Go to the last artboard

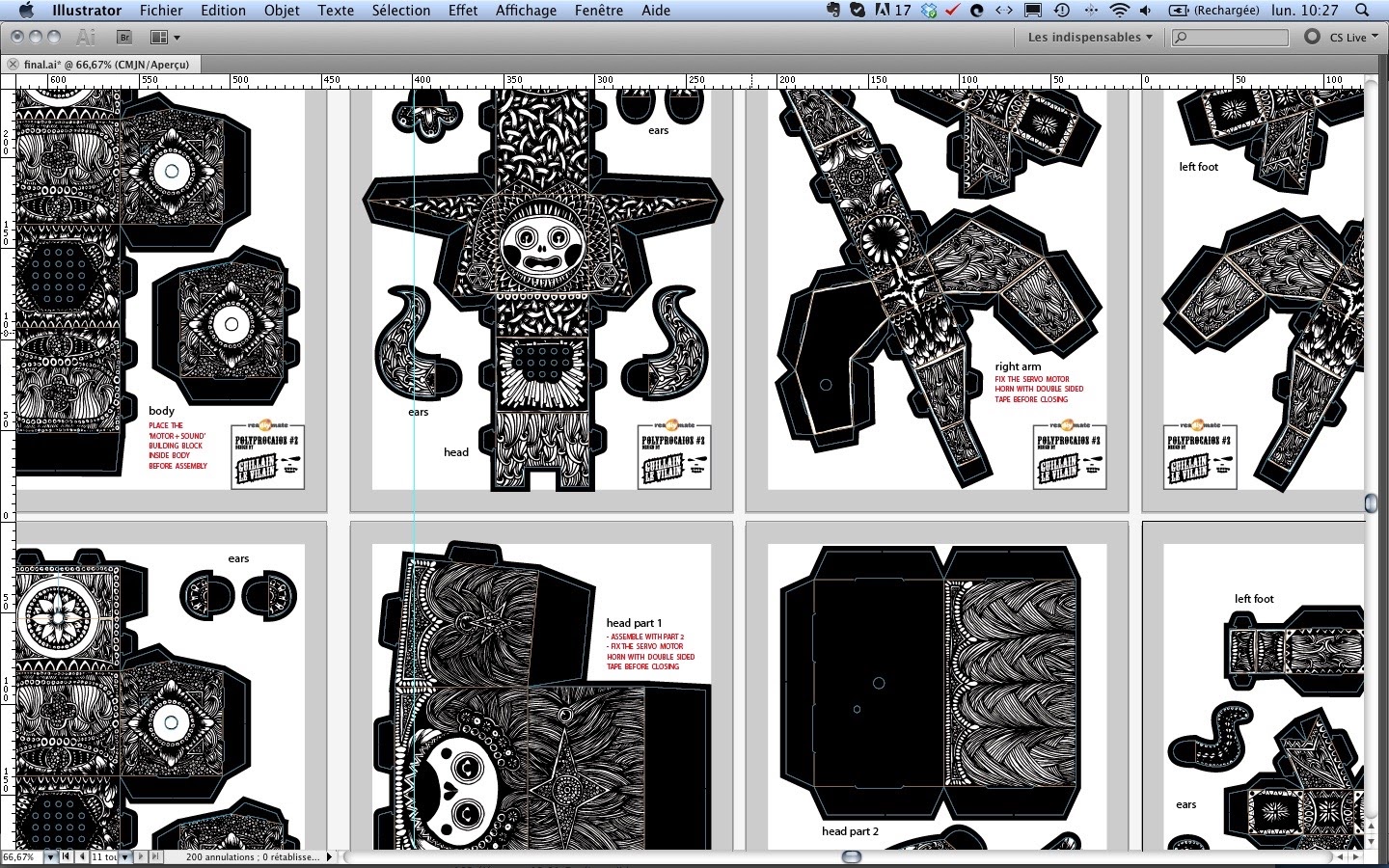[x=155, y=856]
